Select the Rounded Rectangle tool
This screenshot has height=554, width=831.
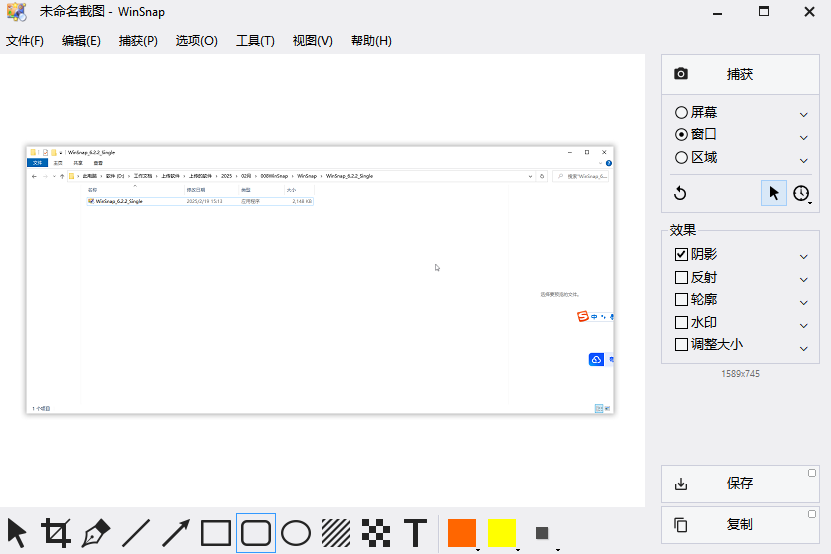tap(256, 533)
